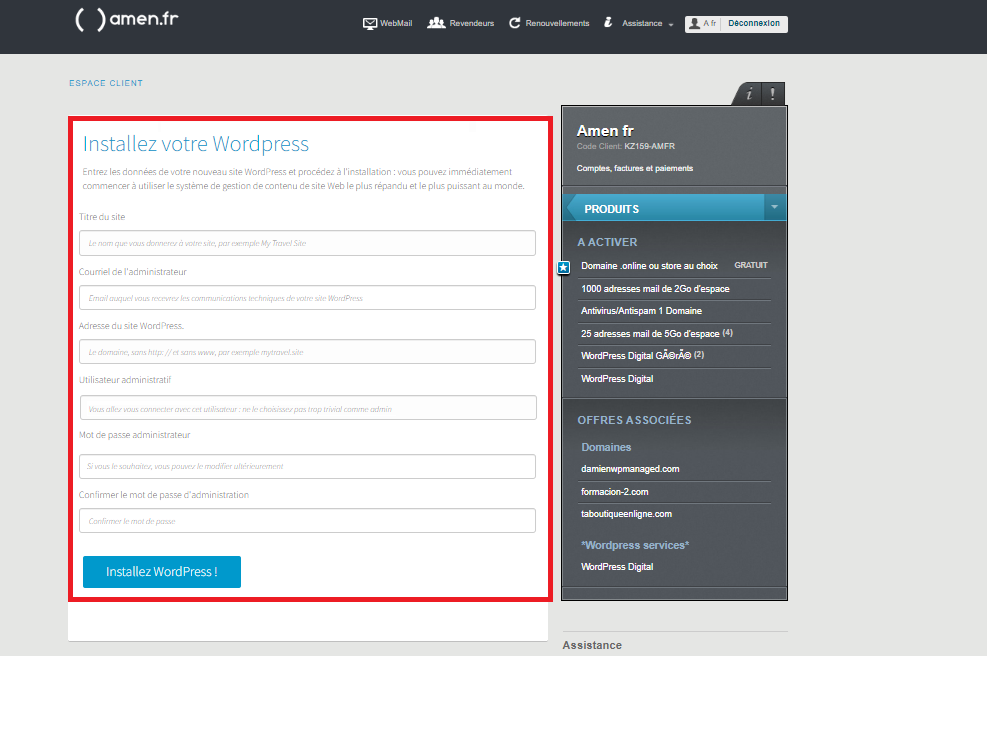Go to Revendeurs page
987x756 pixels.
pos(471,23)
